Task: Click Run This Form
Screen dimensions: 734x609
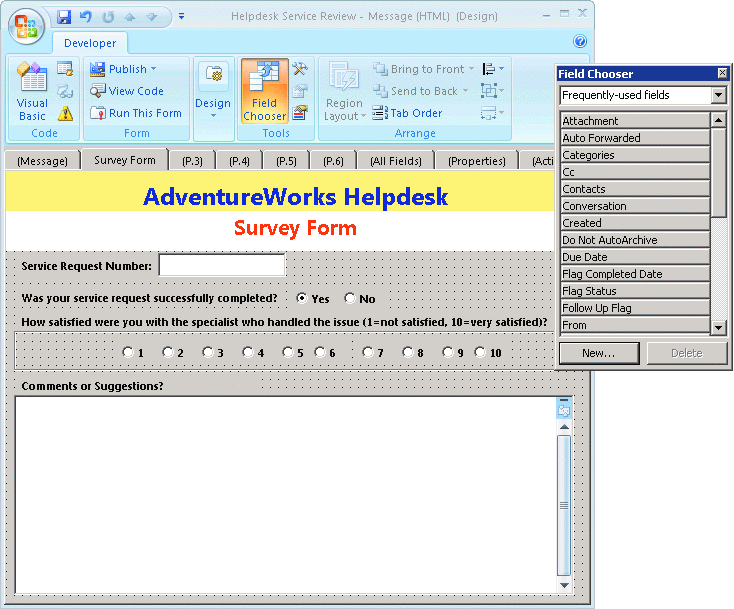Action: 136,113
